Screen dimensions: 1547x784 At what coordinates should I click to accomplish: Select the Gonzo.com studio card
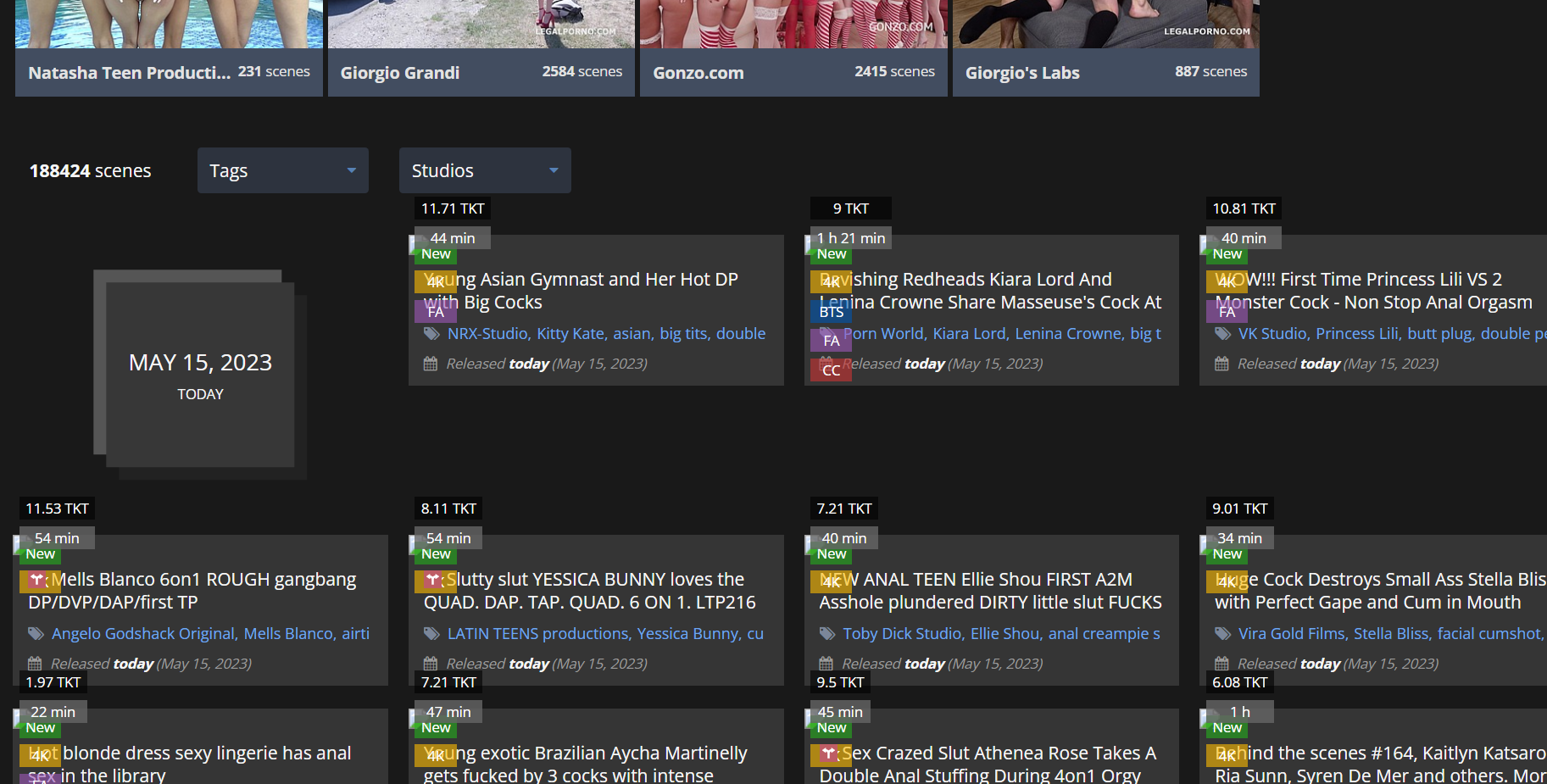click(x=793, y=72)
